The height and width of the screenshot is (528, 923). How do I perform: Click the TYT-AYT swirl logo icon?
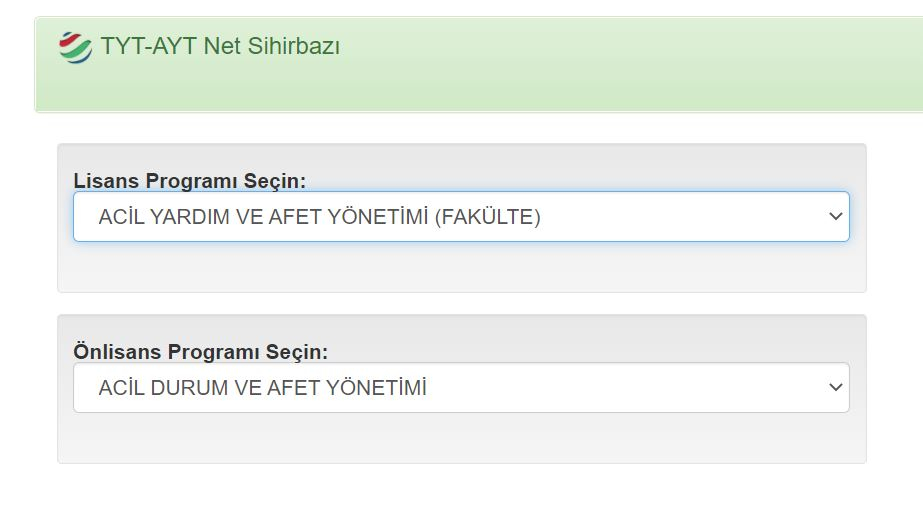pos(75,47)
